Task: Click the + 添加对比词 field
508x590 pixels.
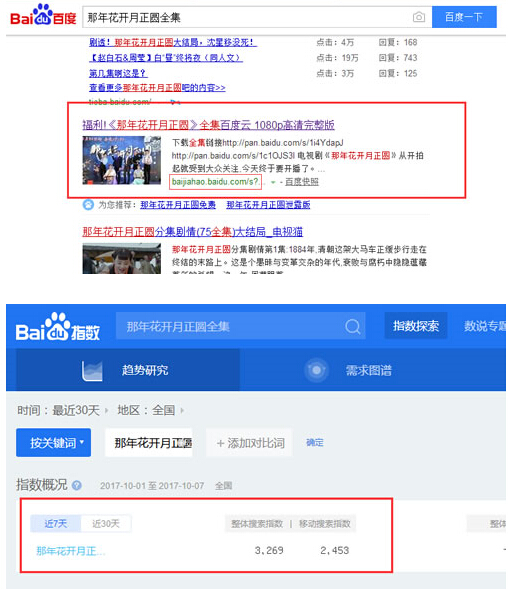Action: click(249, 442)
